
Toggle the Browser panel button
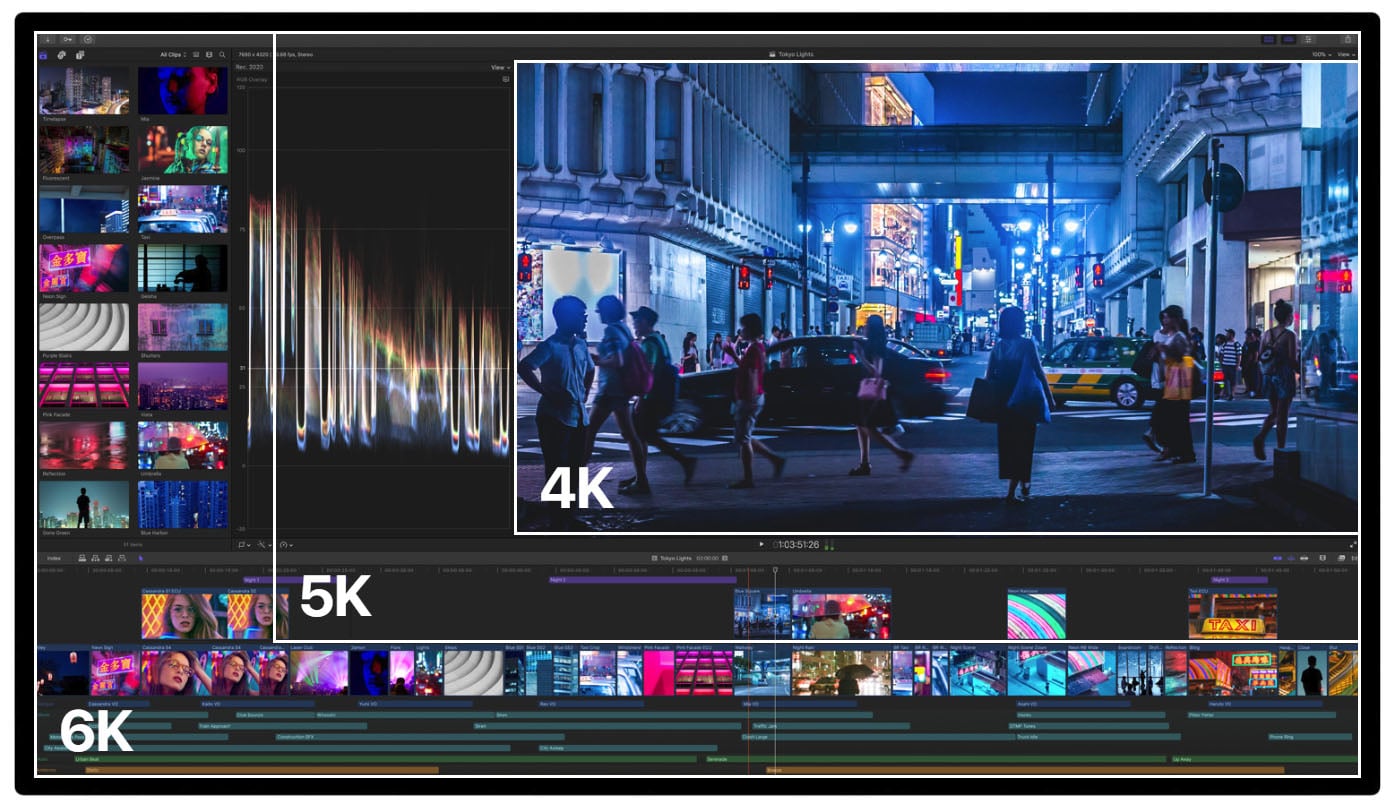tap(1268, 39)
